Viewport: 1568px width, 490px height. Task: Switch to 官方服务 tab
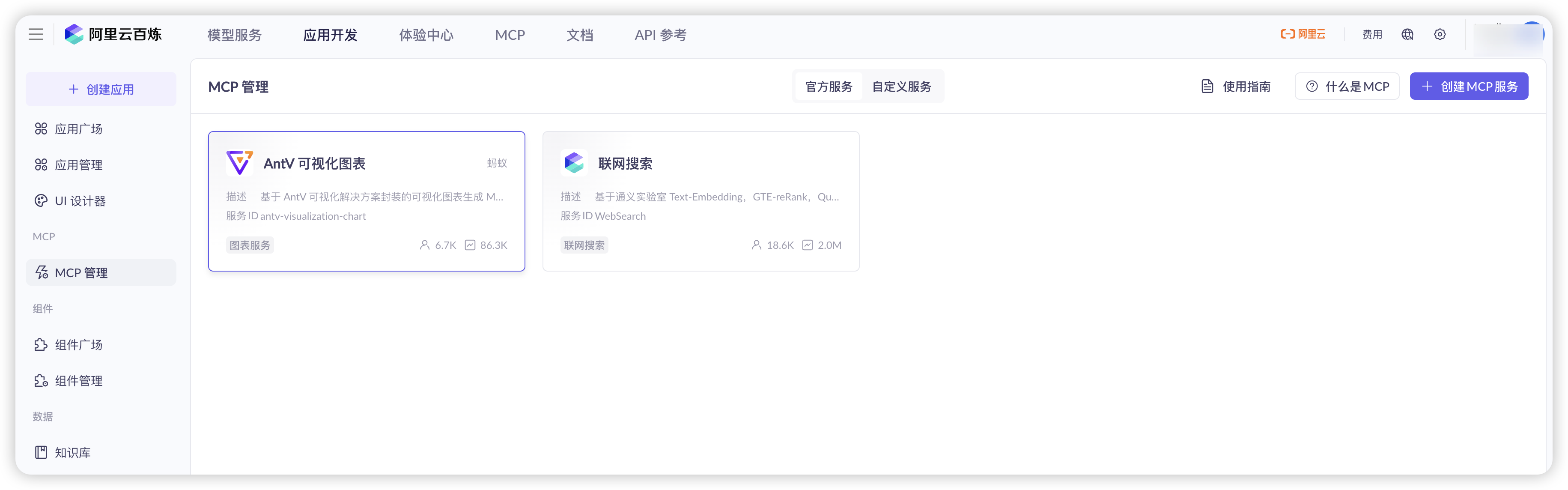pyautogui.click(x=829, y=87)
